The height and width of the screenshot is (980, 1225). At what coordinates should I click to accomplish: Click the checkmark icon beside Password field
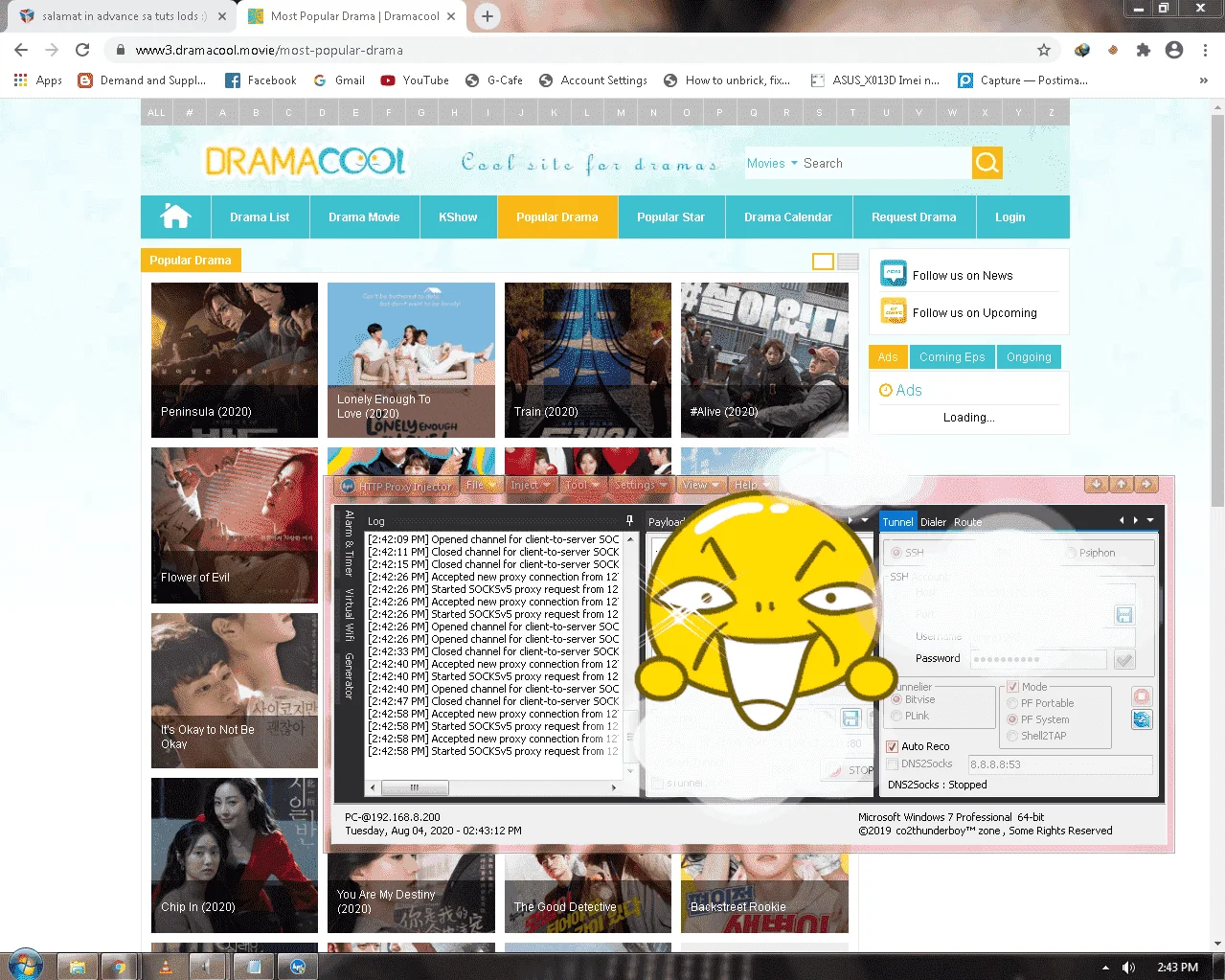tap(1124, 659)
